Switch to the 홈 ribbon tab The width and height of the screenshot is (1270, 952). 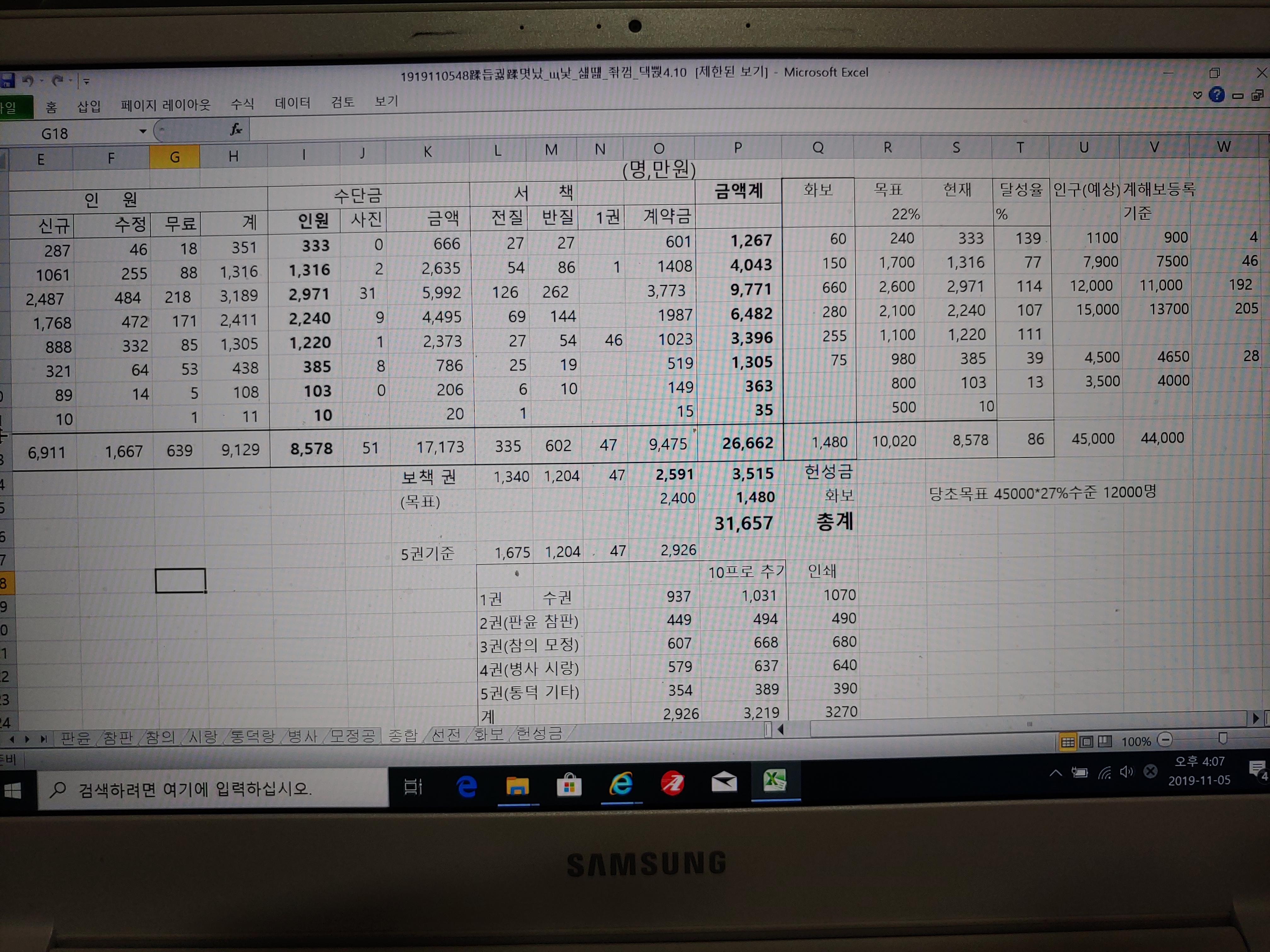click(x=51, y=107)
